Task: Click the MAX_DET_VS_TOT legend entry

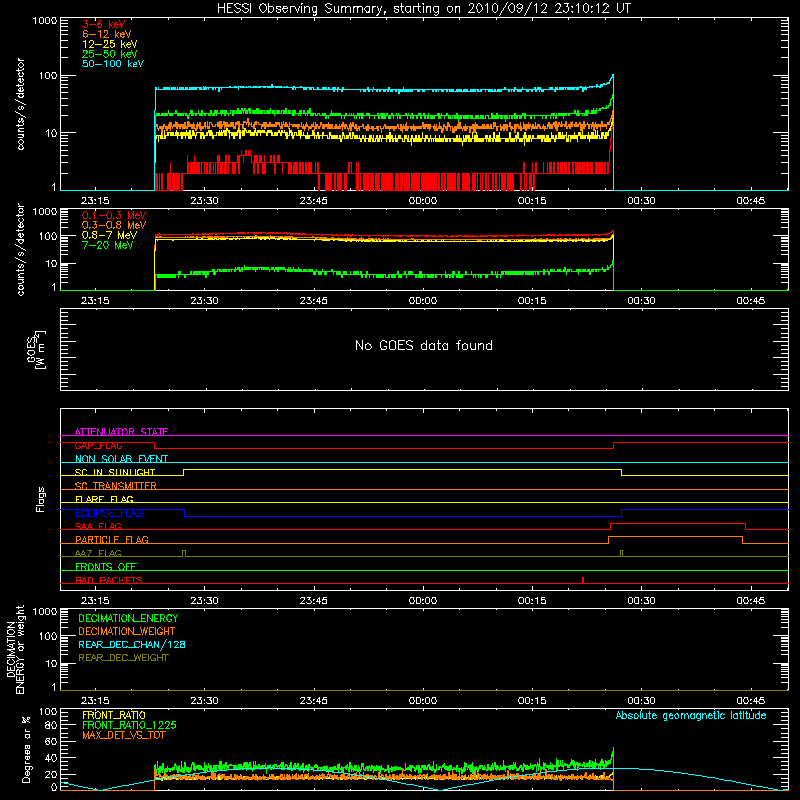Action: point(124,735)
